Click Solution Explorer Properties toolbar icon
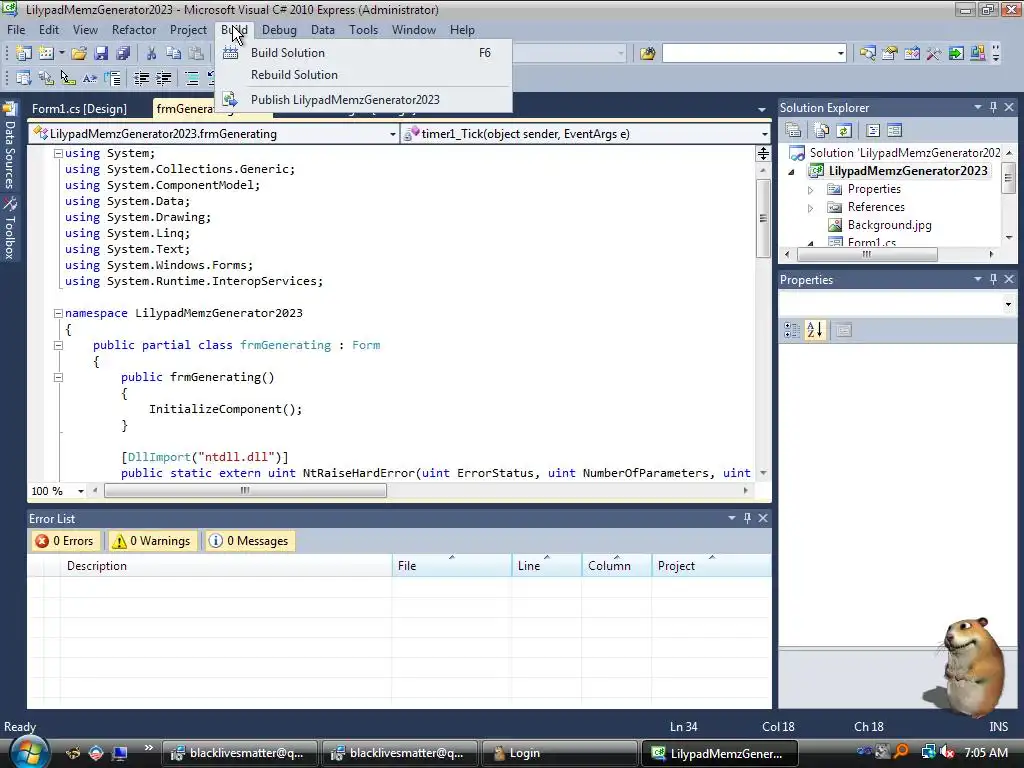Image resolution: width=1024 pixels, height=768 pixels. 793,130
